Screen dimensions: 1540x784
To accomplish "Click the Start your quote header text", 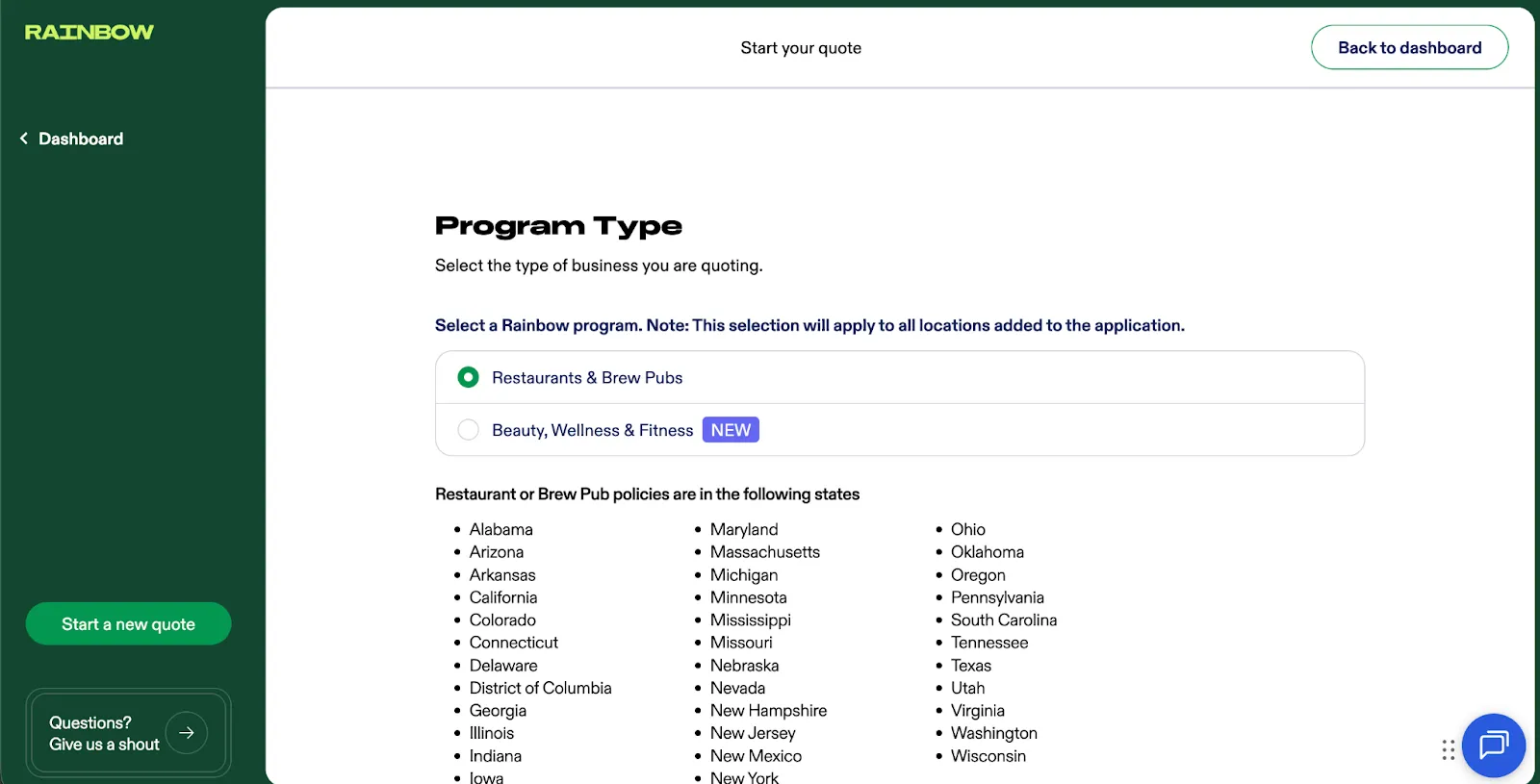I will (x=801, y=48).
